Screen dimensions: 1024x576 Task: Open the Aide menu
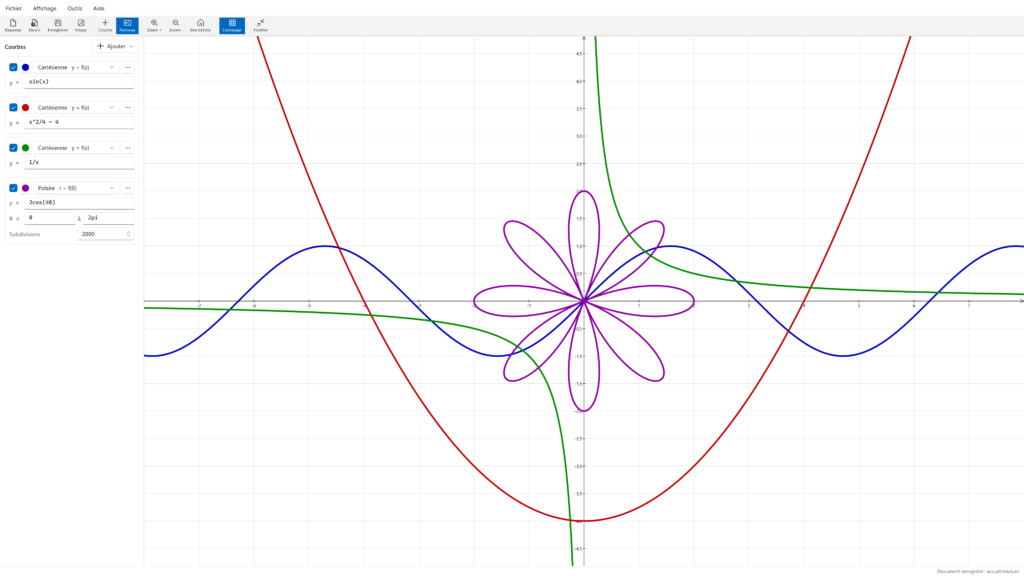point(99,8)
